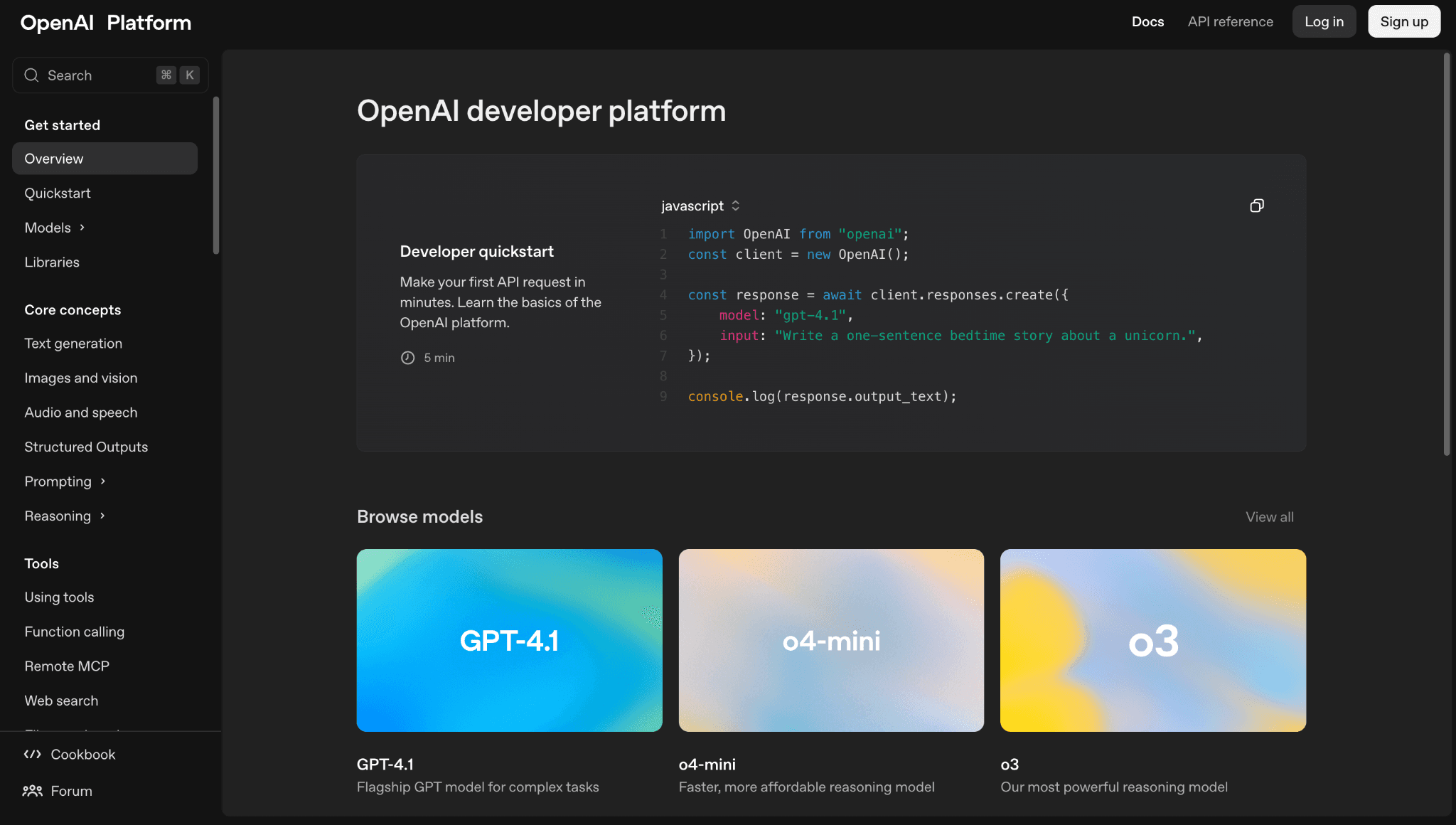This screenshot has width=1456, height=825.
Task: Open the GPT-4.1 model card image
Action: (509, 640)
